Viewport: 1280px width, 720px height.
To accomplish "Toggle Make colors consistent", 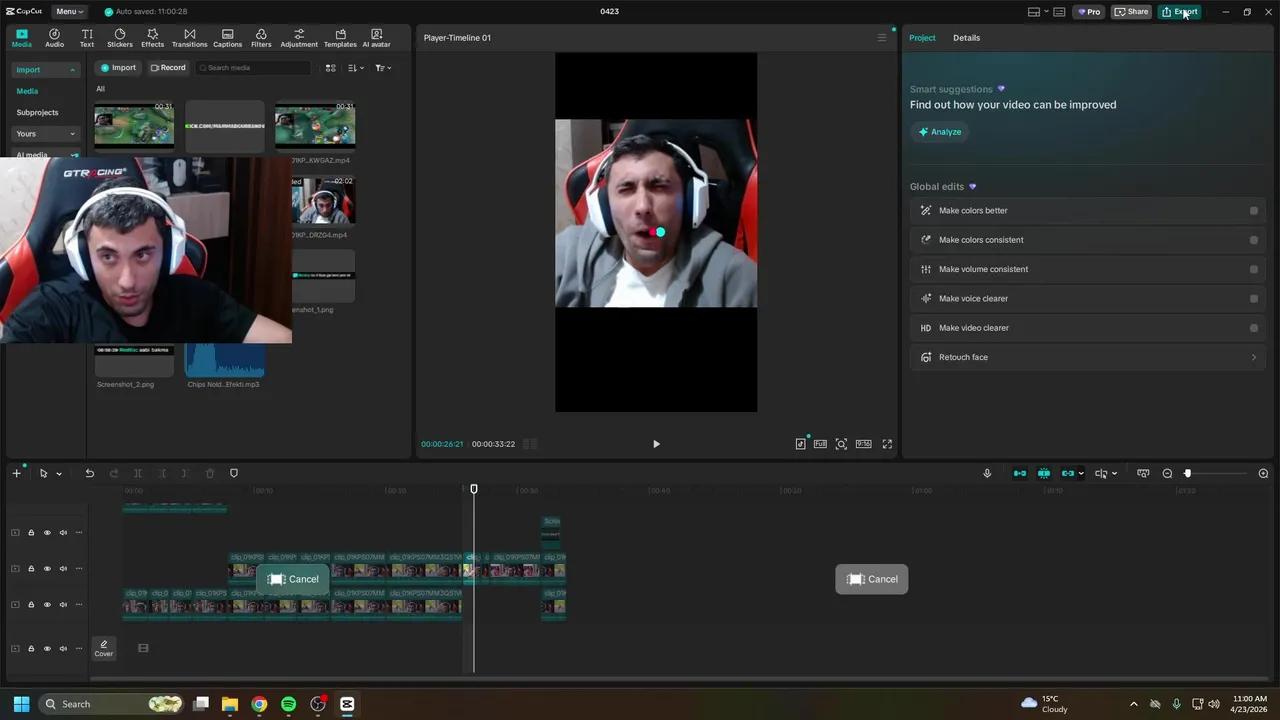I will [x=1254, y=240].
